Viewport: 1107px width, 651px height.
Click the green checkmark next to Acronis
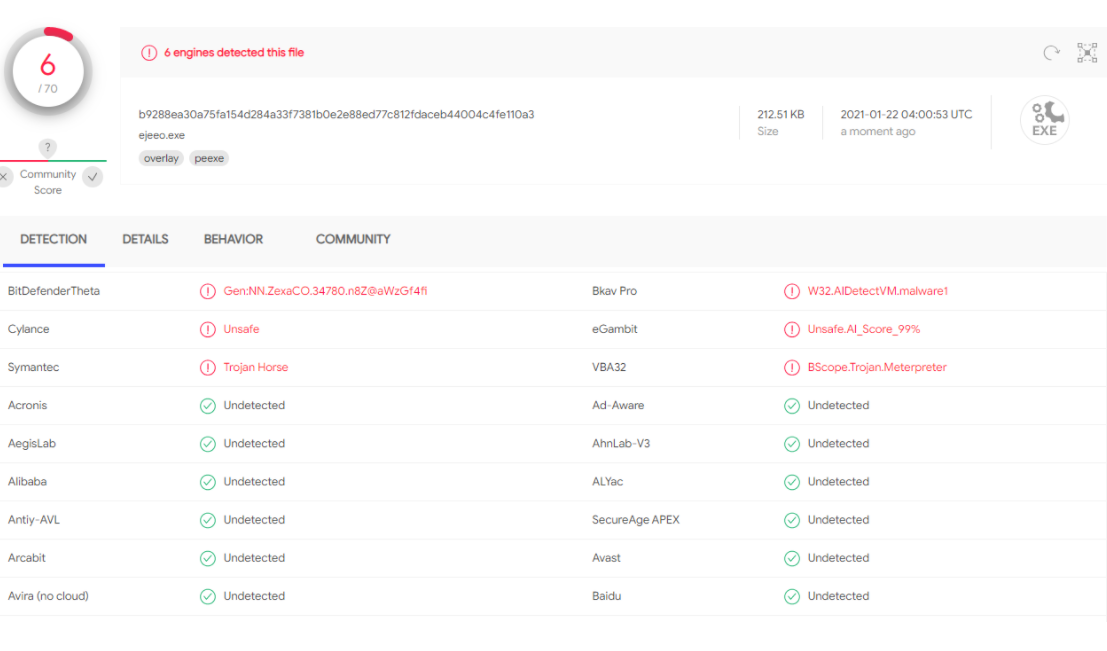click(x=208, y=405)
